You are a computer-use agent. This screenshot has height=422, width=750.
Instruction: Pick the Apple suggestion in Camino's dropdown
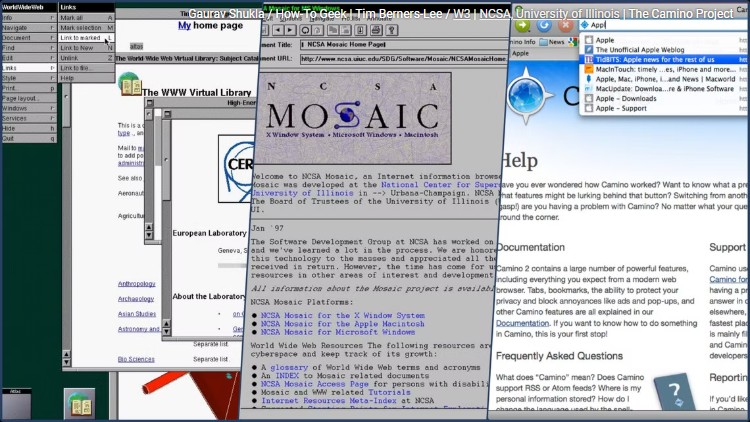664,40
